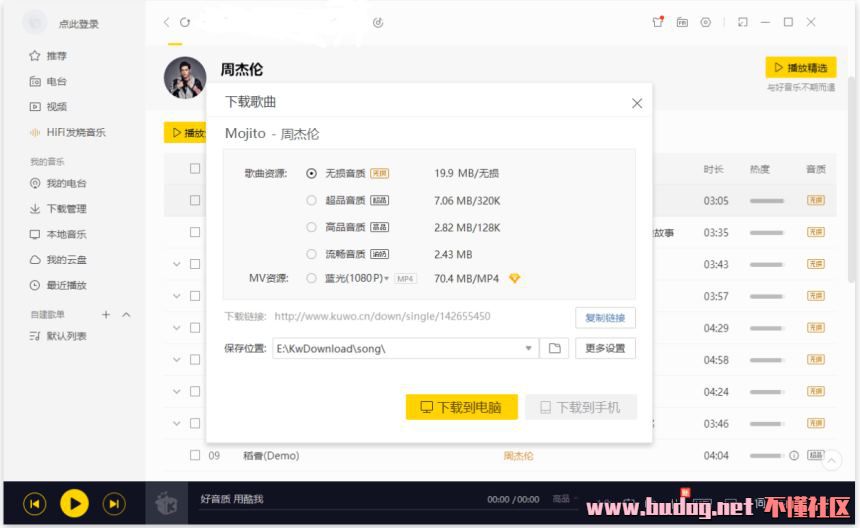Image resolution: width=860 pixels, height=528 pixels.
Task: Expand the chevron on the 04:29 row
Action: click(177, 328)
